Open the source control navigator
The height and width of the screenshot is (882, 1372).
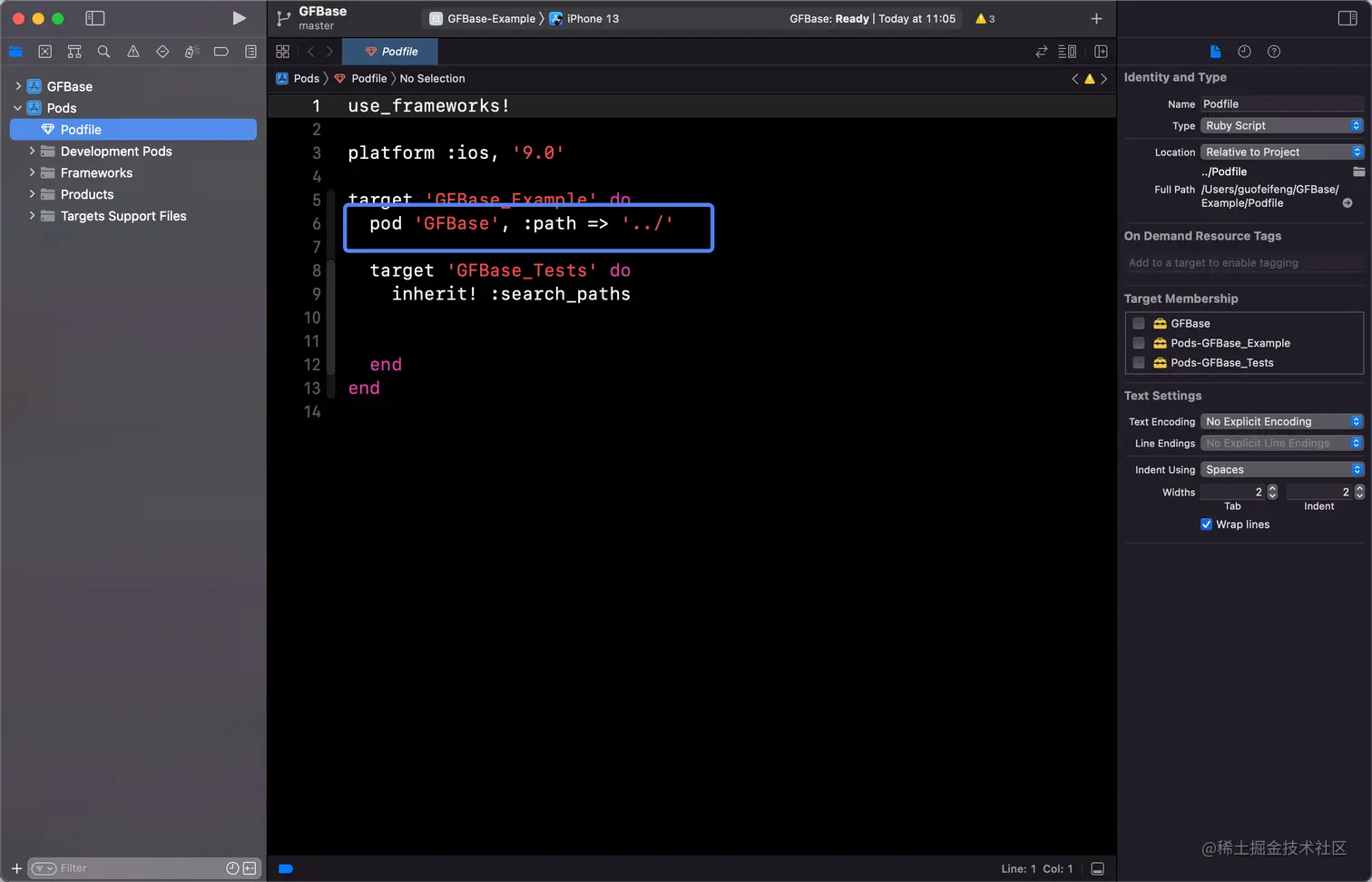45,52
